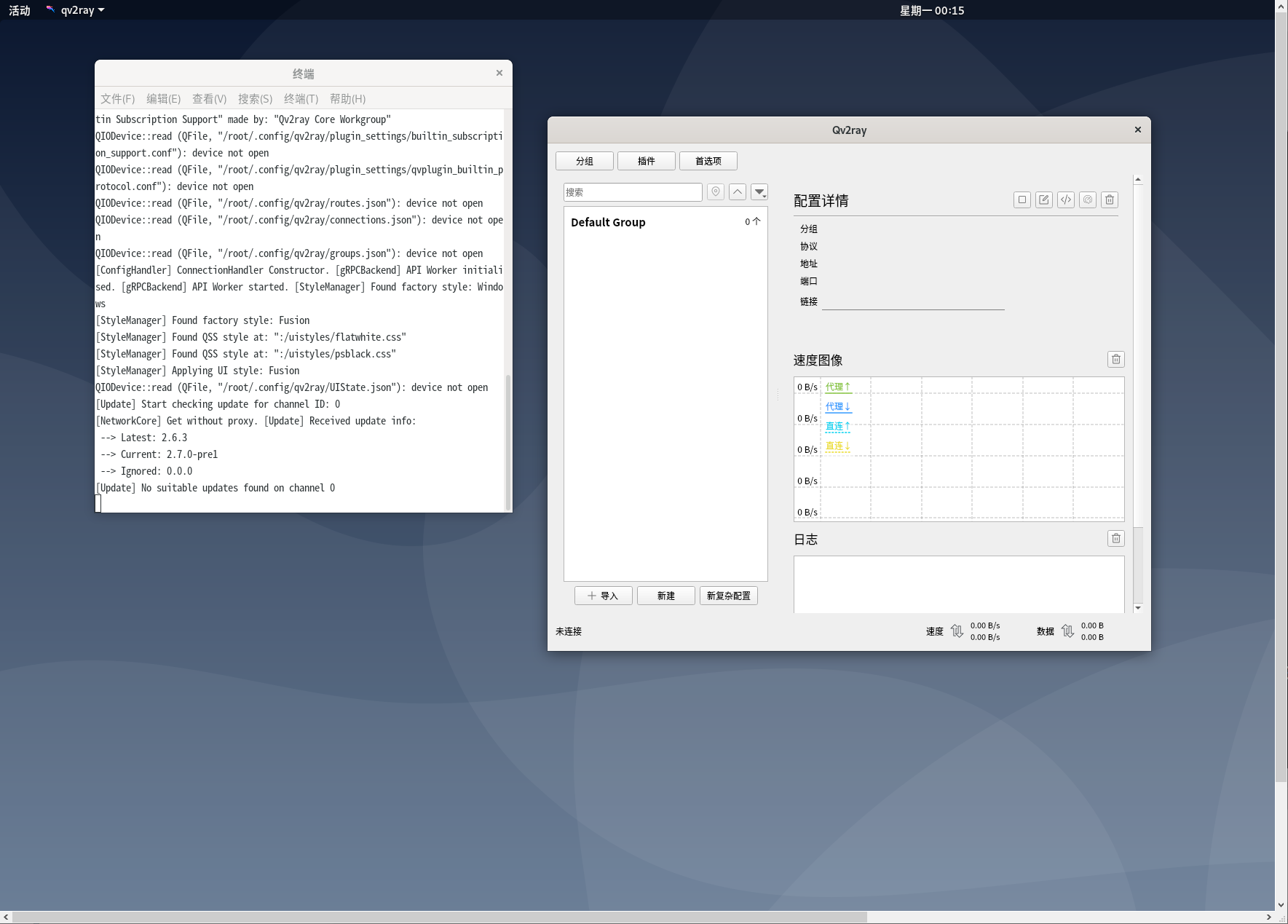This screenshot has height=924, width=1288.
Task: Select the Default Group row
Action: (665, 222)
